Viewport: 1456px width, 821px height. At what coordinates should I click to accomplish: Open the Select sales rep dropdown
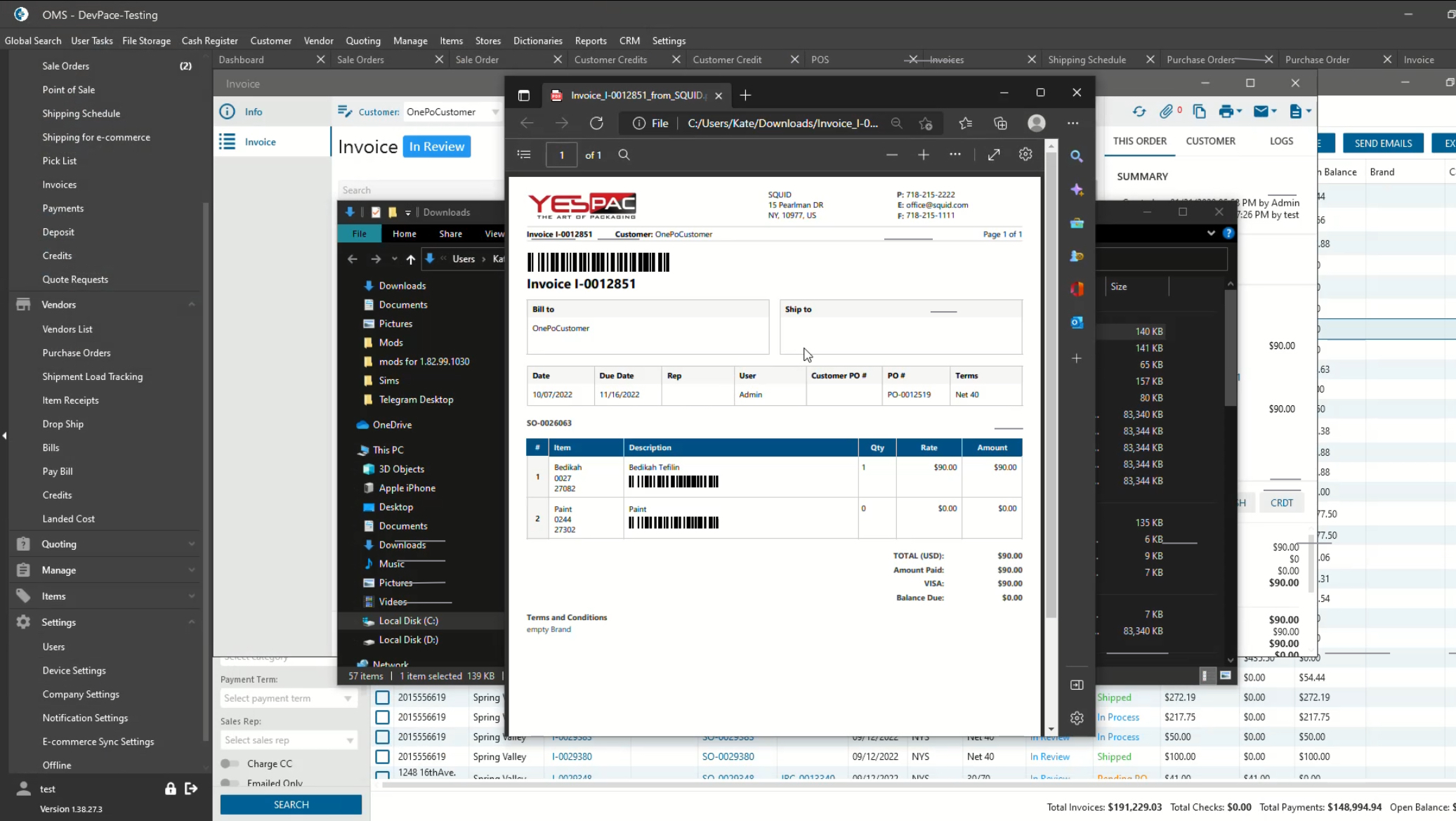pyautogui.click(x=288, y=740)
